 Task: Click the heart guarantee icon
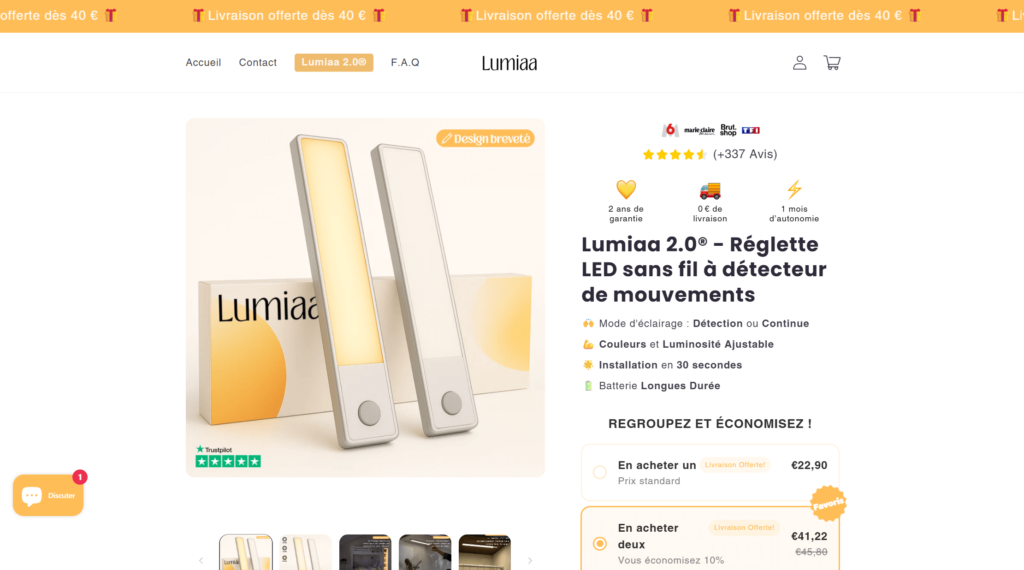pyautogui.click(x=626, y=189)
